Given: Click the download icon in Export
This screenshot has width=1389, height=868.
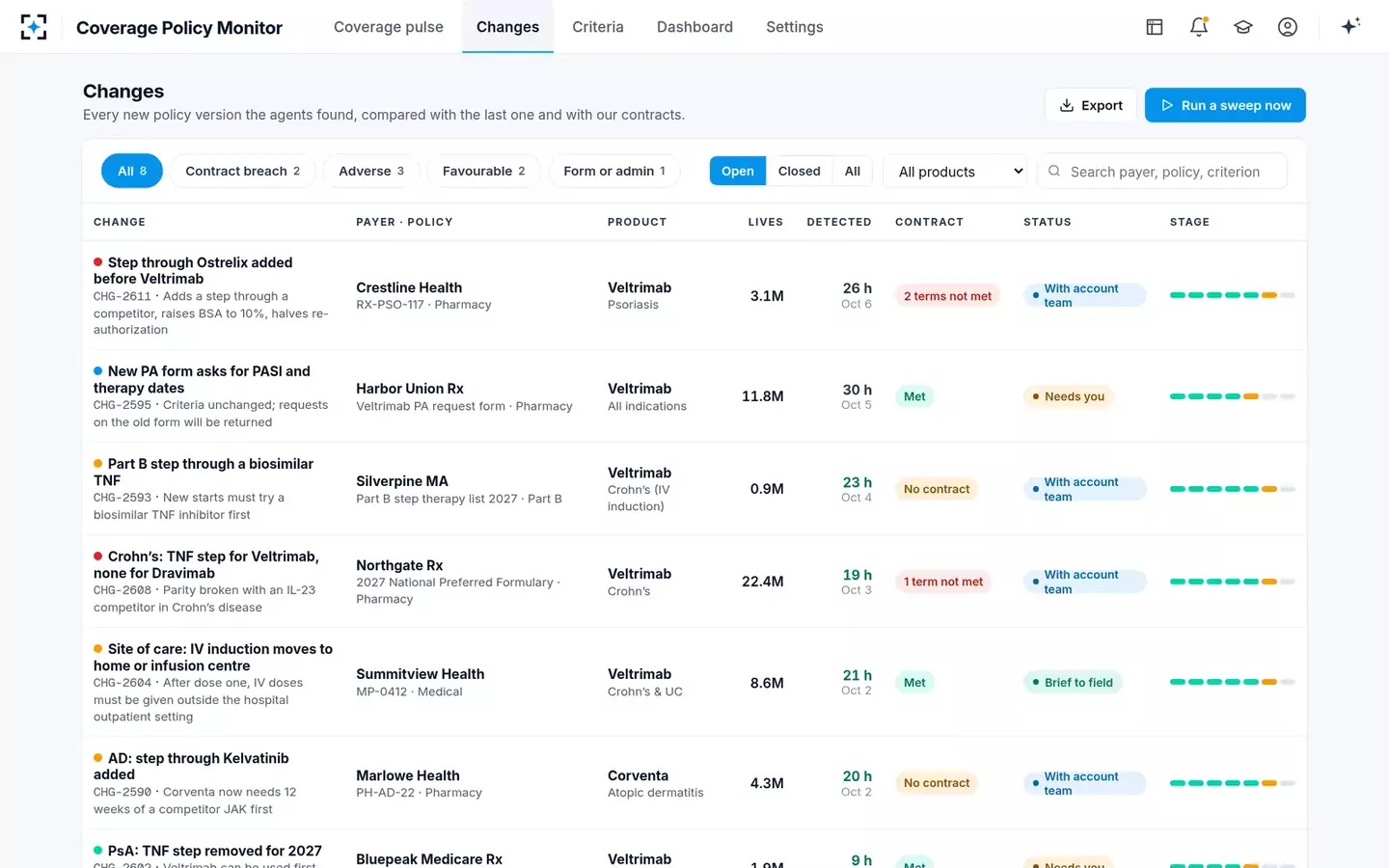Looking at the screenshot, I should click(1067, 105).
